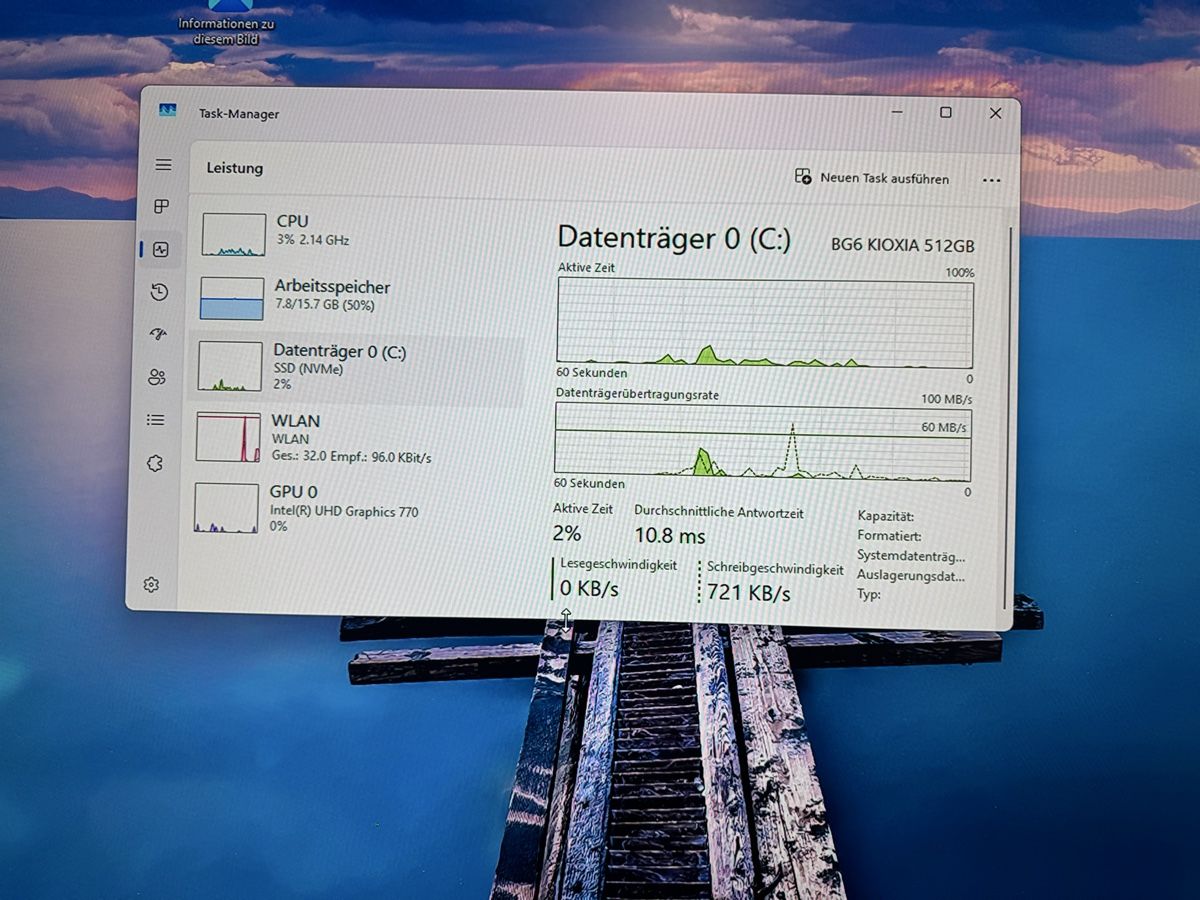Click the WLAN mini graph thumbnail
The height and width of the screenshot is (900, 1200).
[228, 437]
